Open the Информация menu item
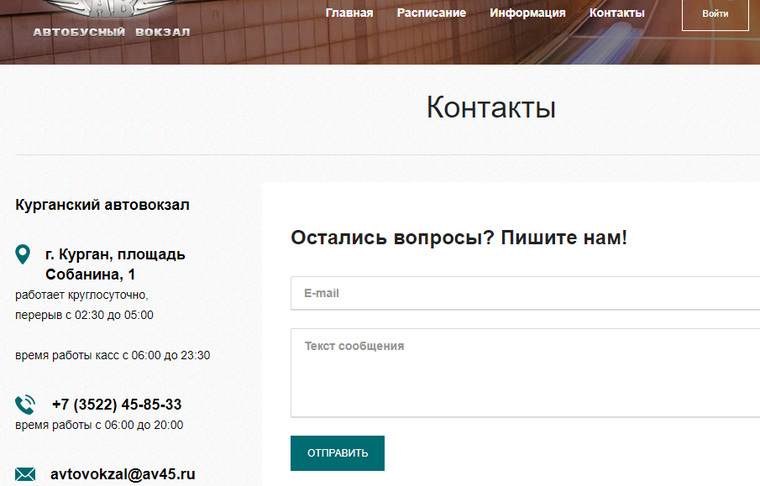 527,13
